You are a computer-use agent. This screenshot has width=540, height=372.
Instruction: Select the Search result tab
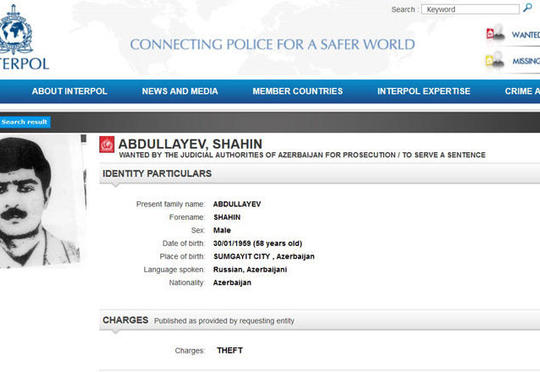tap(25, 122)
